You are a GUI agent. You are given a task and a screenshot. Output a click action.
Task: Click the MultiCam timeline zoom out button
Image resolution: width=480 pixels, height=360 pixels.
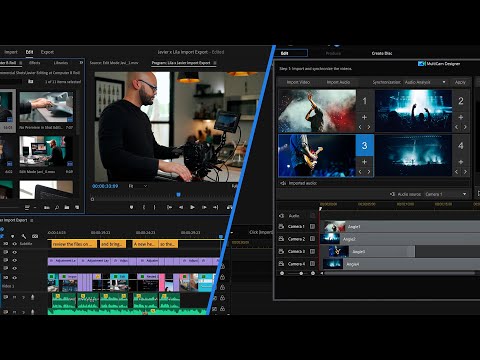pos(282,273)
